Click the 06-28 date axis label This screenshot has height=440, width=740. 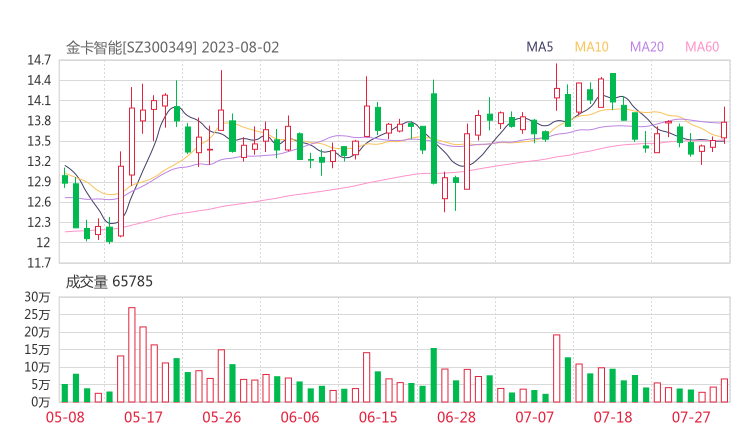pos(456,417)
